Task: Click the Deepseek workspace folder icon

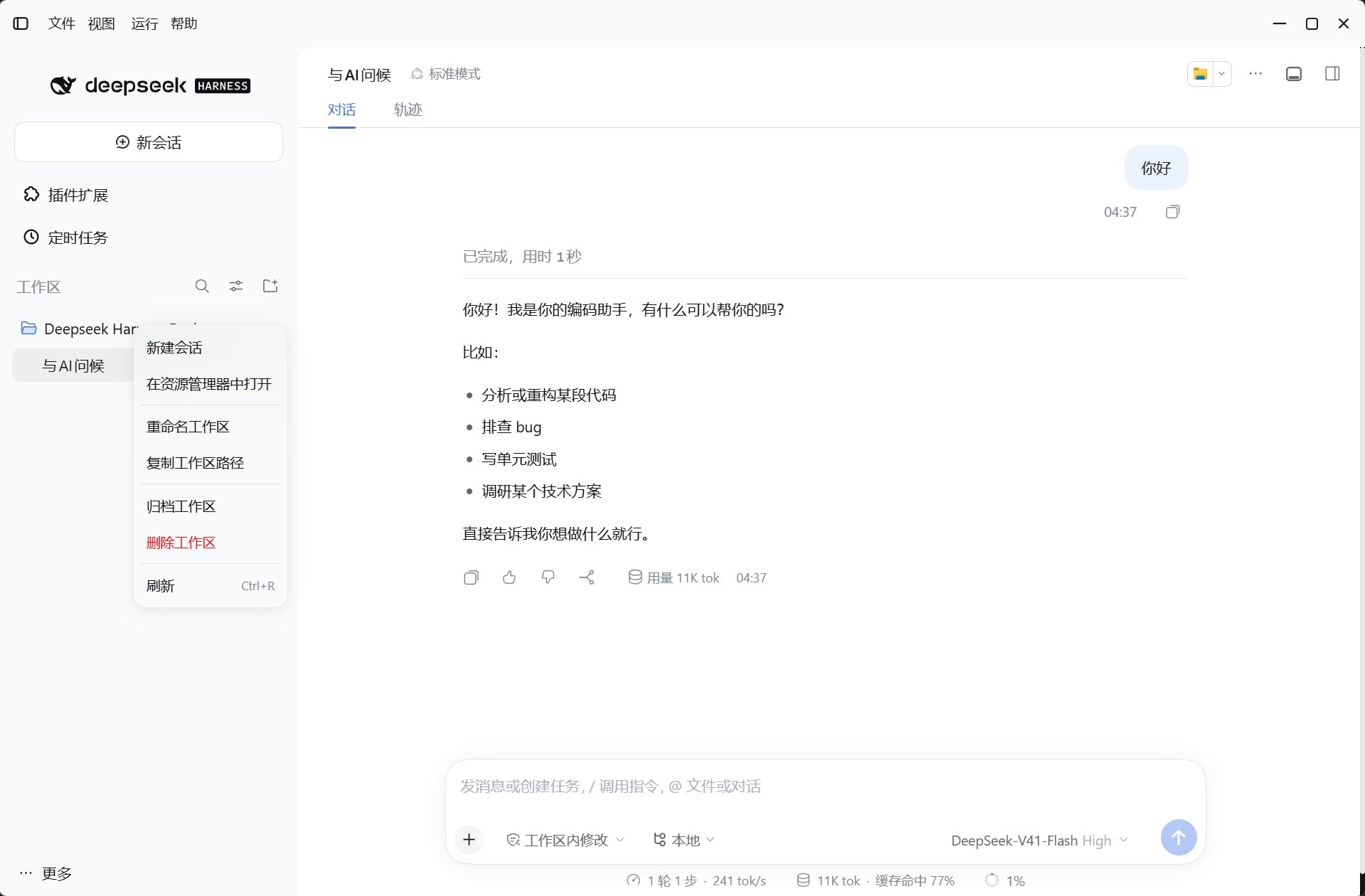Action: click(x=29, y=329)
